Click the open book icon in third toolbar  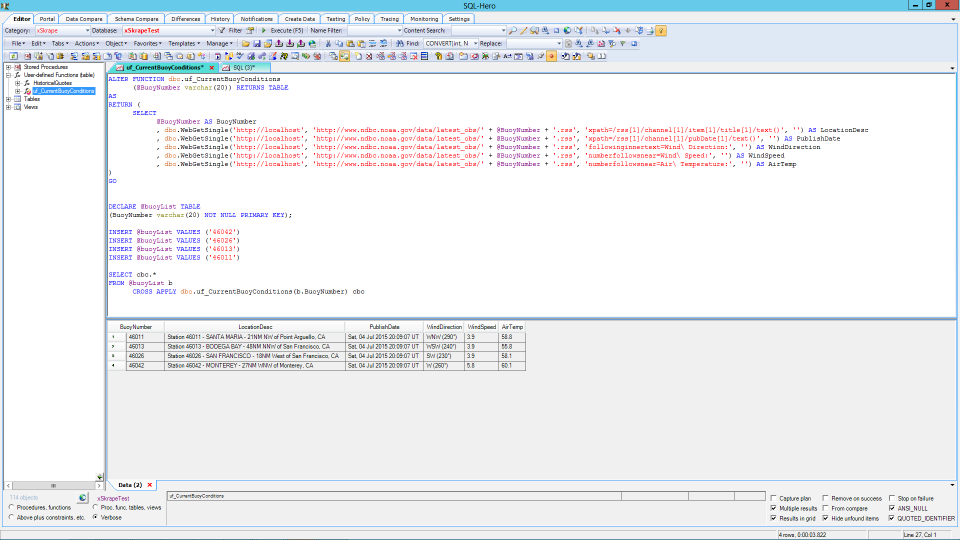pos(602,56)
